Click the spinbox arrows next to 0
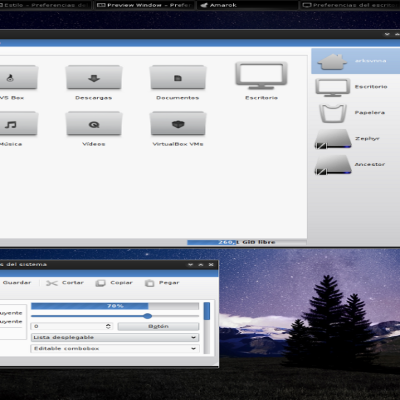 (x=108, y=326)
